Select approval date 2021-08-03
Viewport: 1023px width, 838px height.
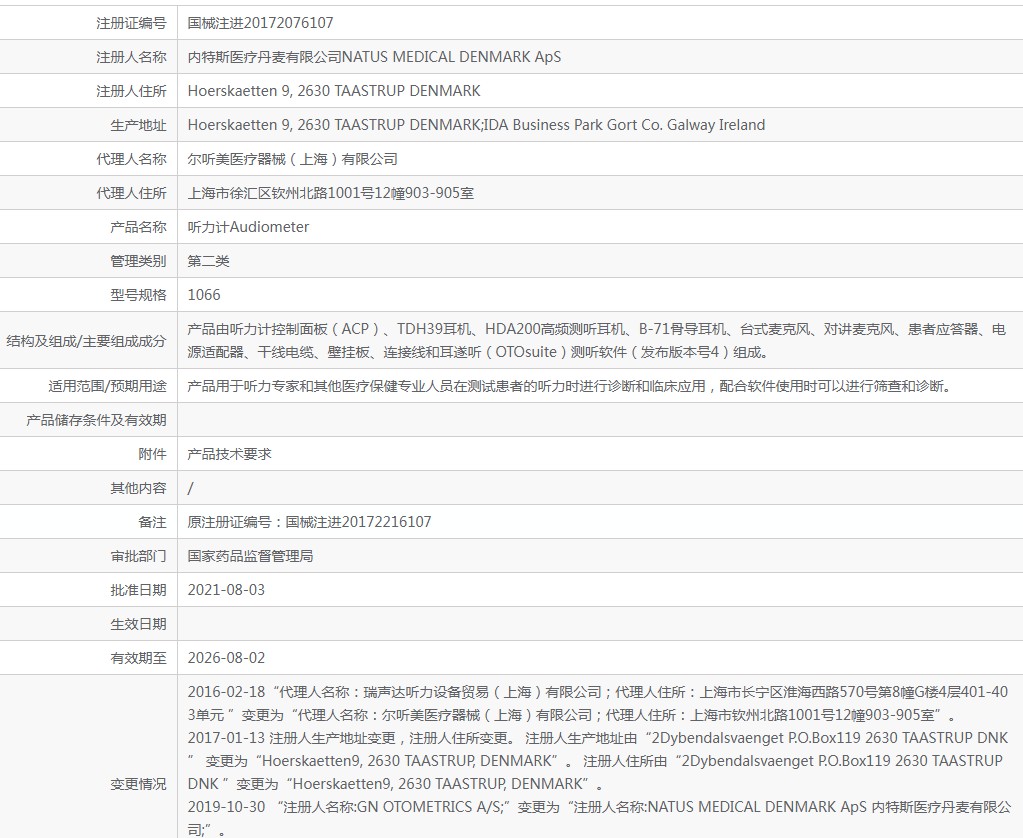click(226, 589)
